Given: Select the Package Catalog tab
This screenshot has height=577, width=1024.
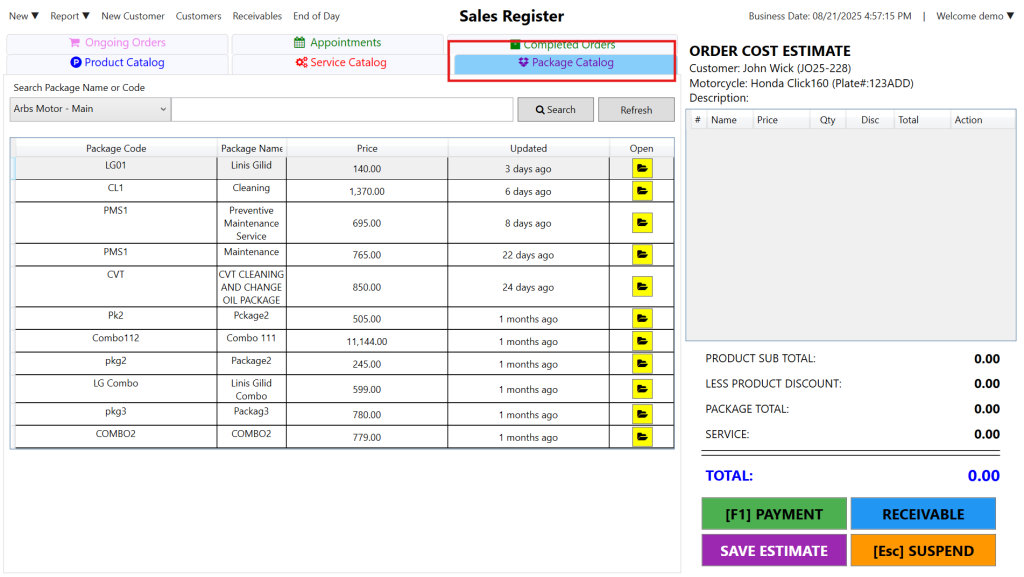Looking at the screenshot, I should coord(564,63).
